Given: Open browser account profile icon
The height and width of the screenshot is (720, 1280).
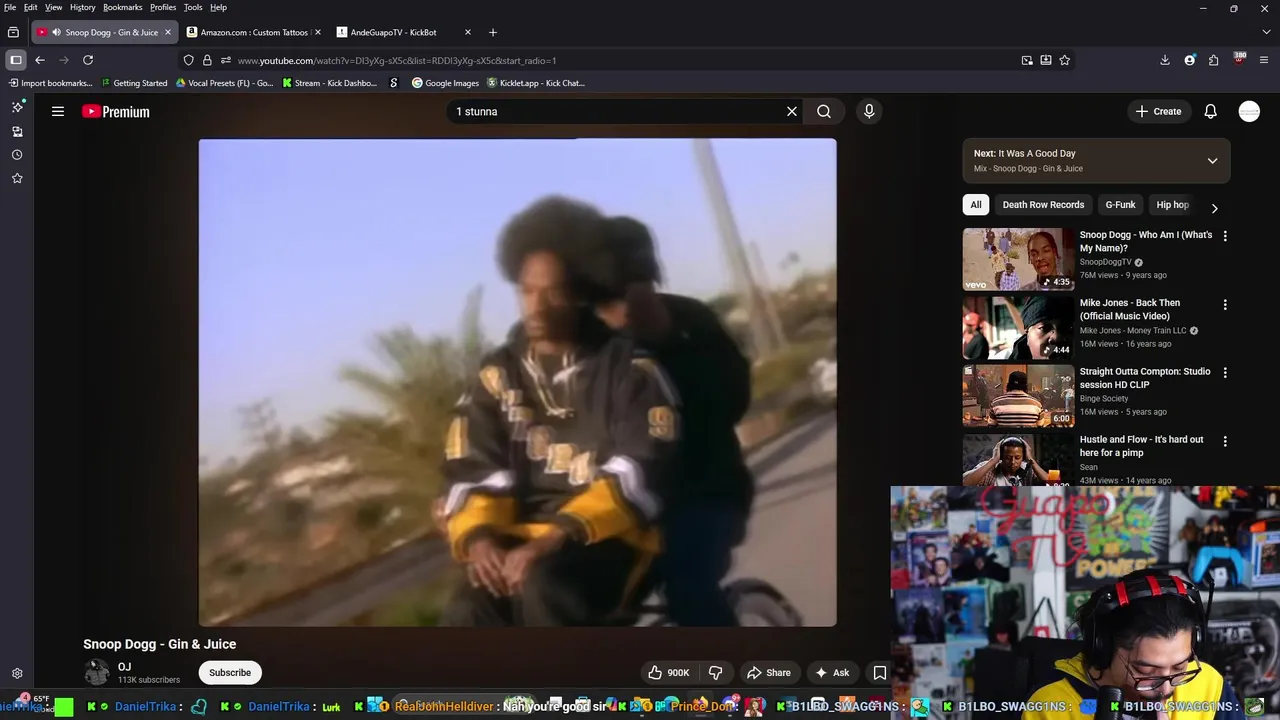Looking at the screenshot, I should [1189, 60].
